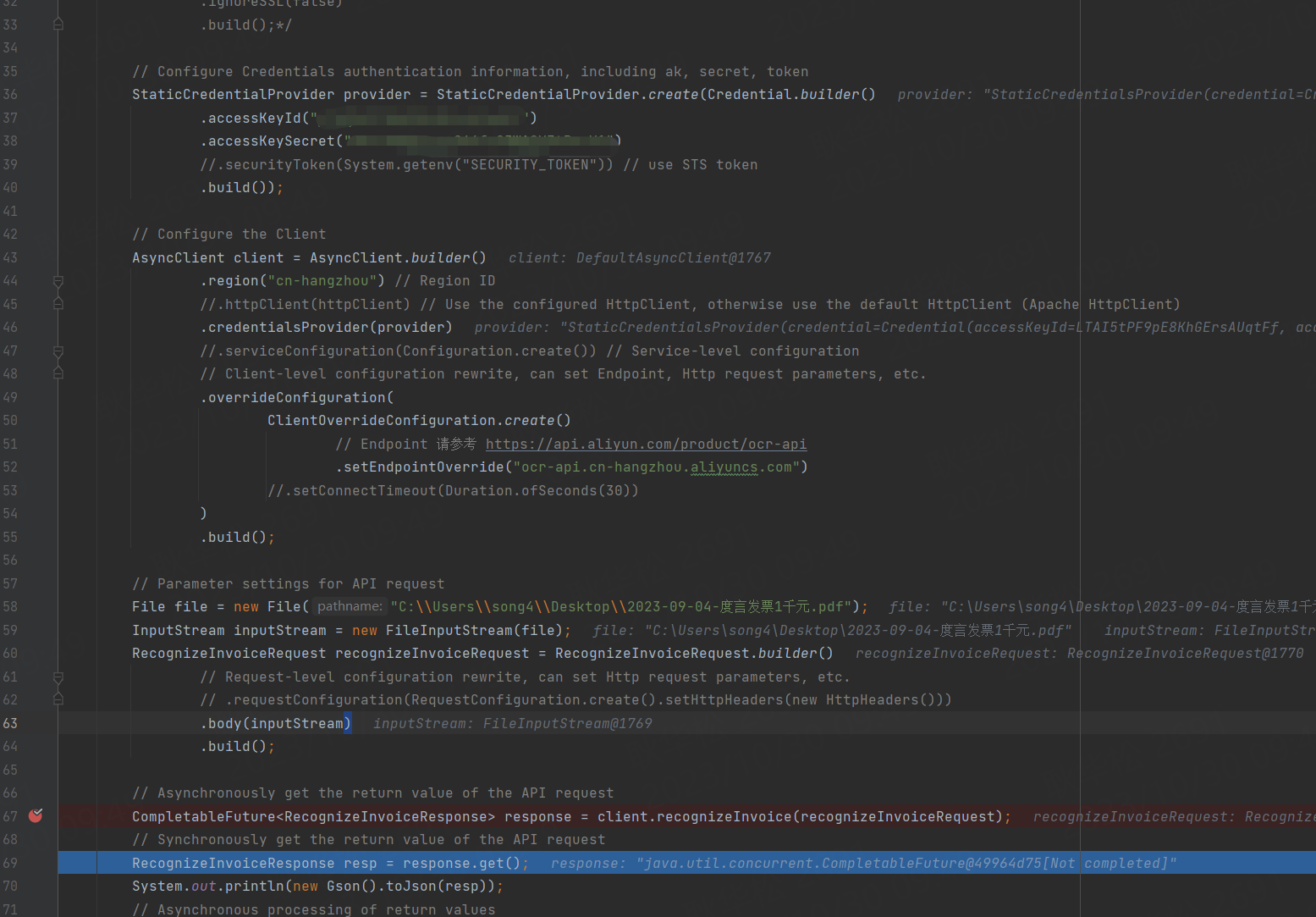This screenshot has width=1316, height=917.
Task: Toggle the fold marker on line 33
Action: pos(58,25)
